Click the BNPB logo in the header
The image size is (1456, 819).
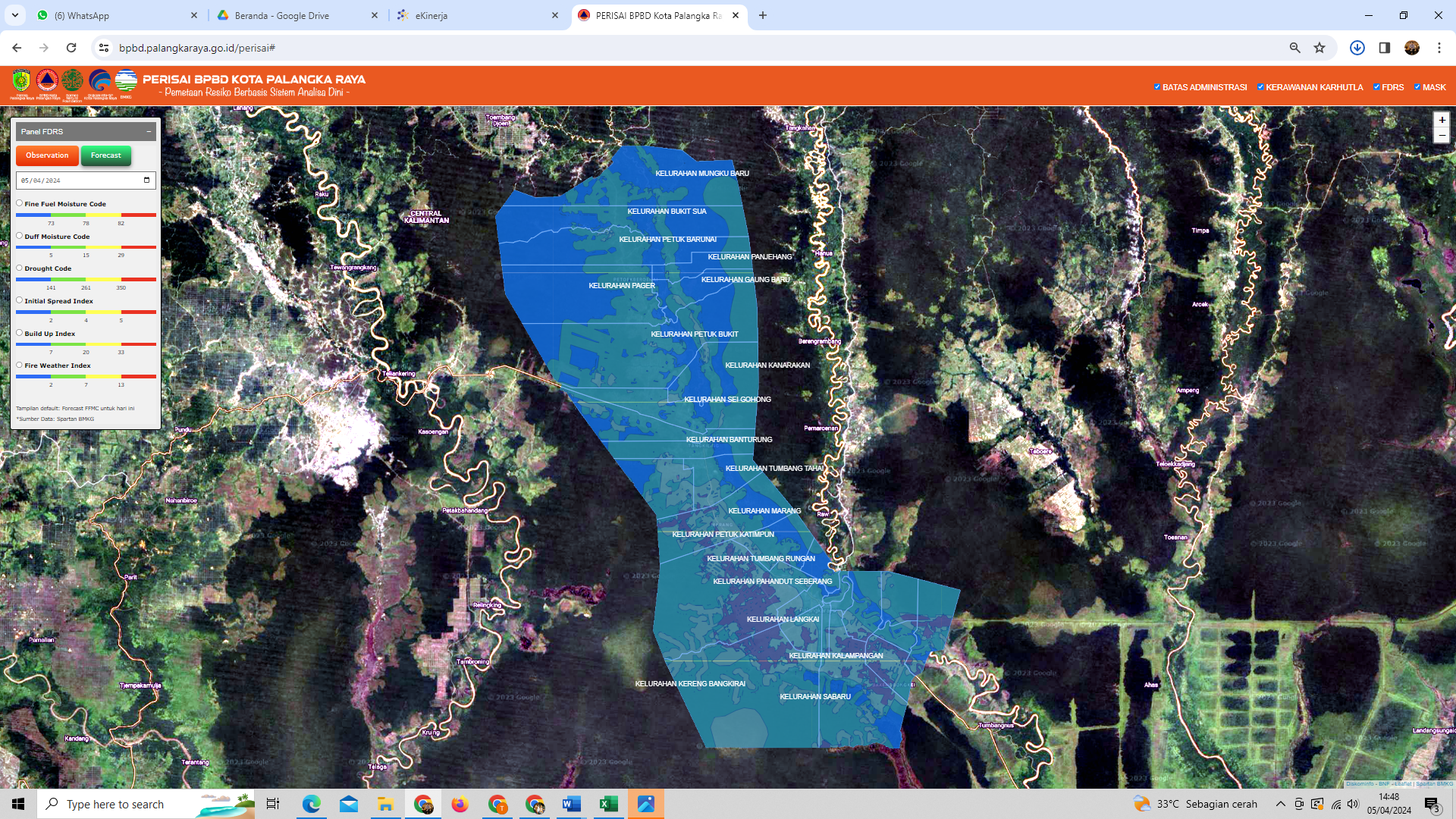pos(47,81)
